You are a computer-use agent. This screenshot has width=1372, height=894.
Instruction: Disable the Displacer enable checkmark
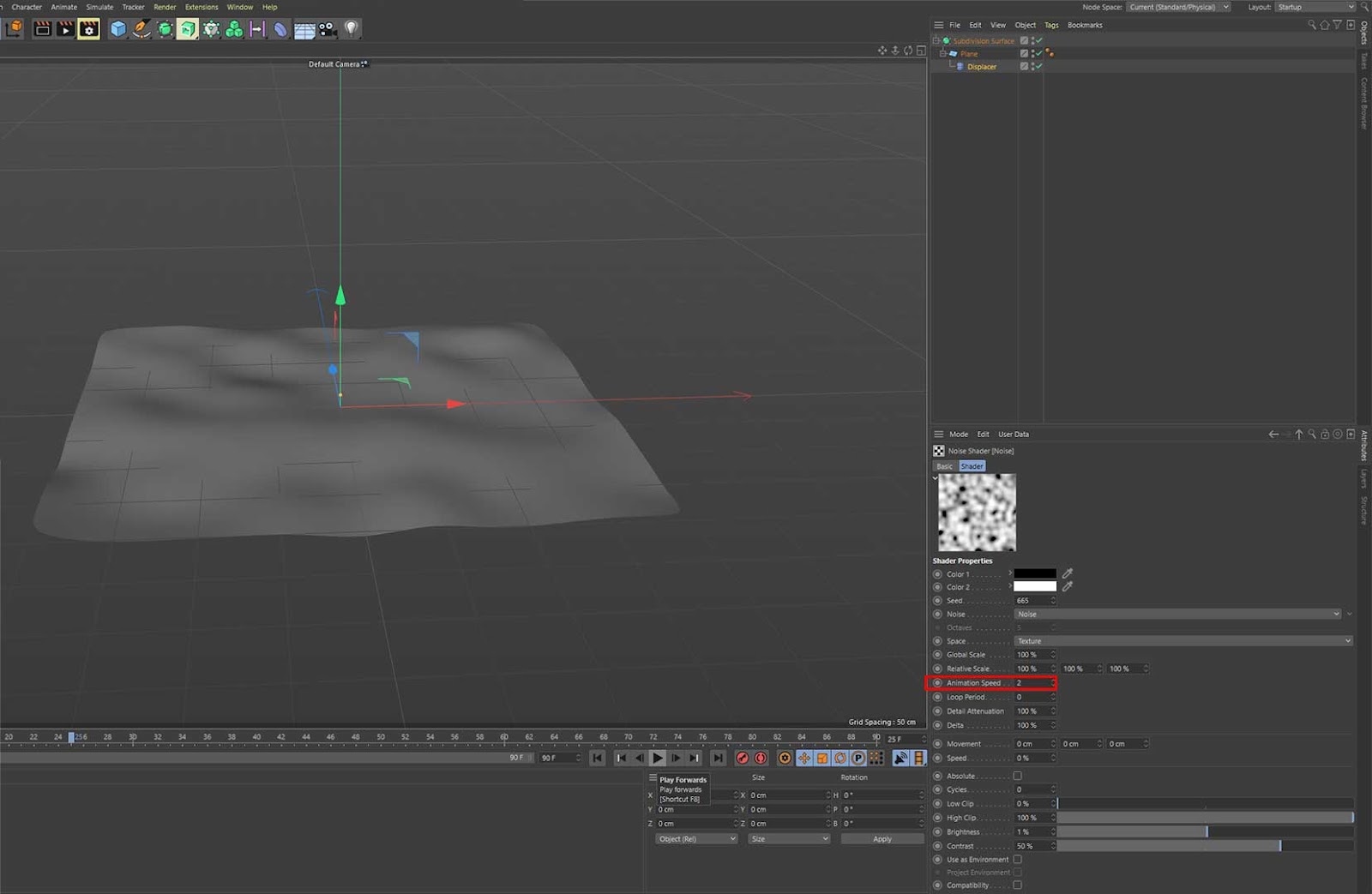(x=1038, y=67)
